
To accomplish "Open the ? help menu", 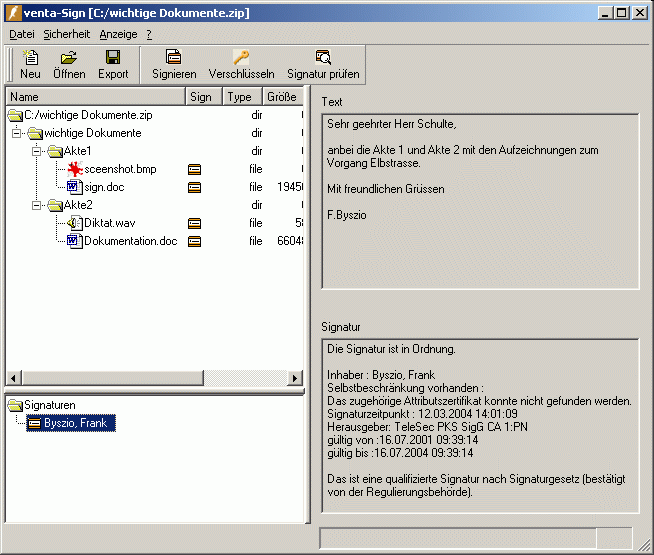I will pos(149,34).
